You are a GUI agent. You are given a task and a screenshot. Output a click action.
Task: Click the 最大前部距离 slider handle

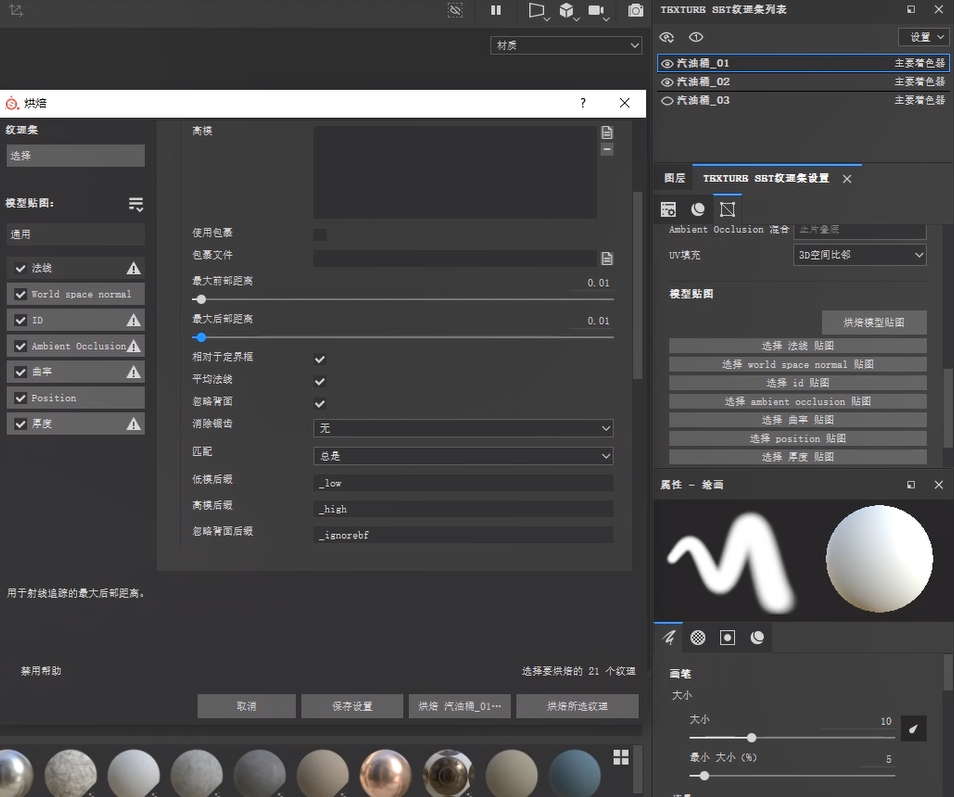[201, 299]
